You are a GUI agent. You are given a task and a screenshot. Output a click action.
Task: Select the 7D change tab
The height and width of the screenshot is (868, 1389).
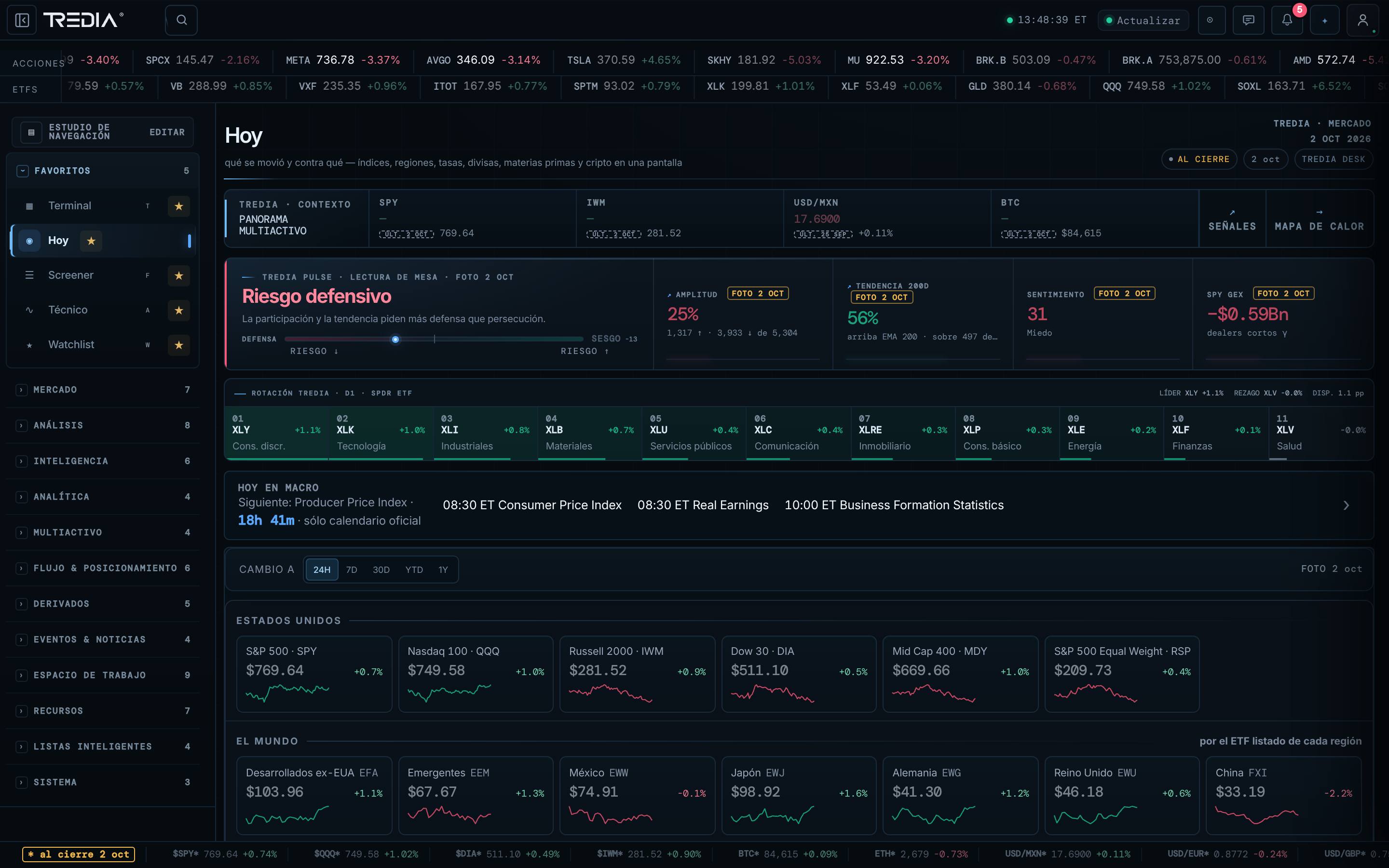tap(352, 570)
